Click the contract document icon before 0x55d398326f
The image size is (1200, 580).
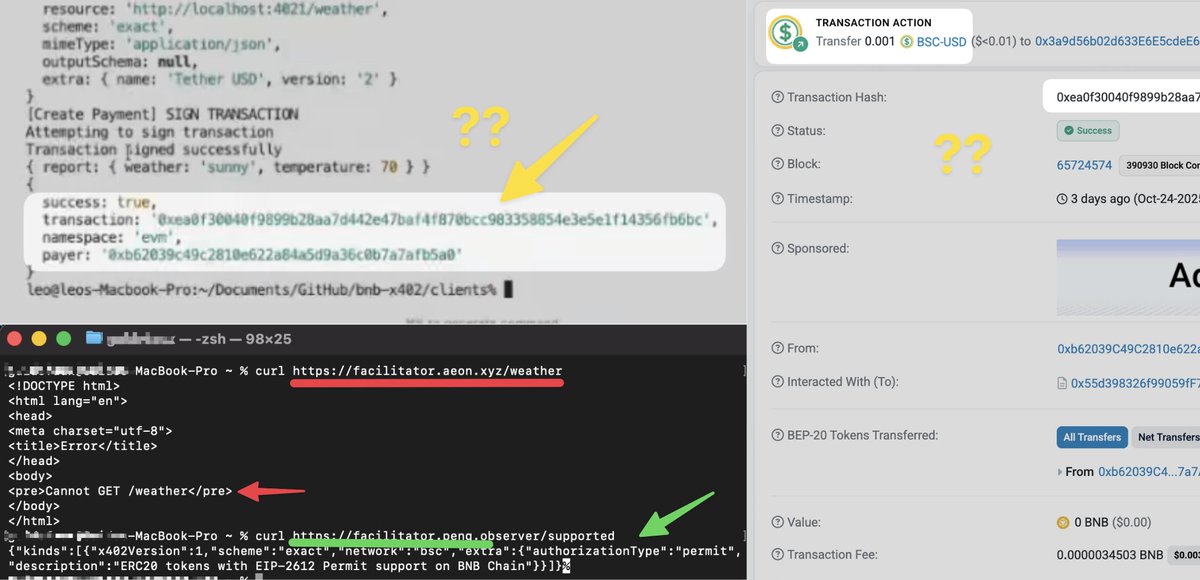1063,382
